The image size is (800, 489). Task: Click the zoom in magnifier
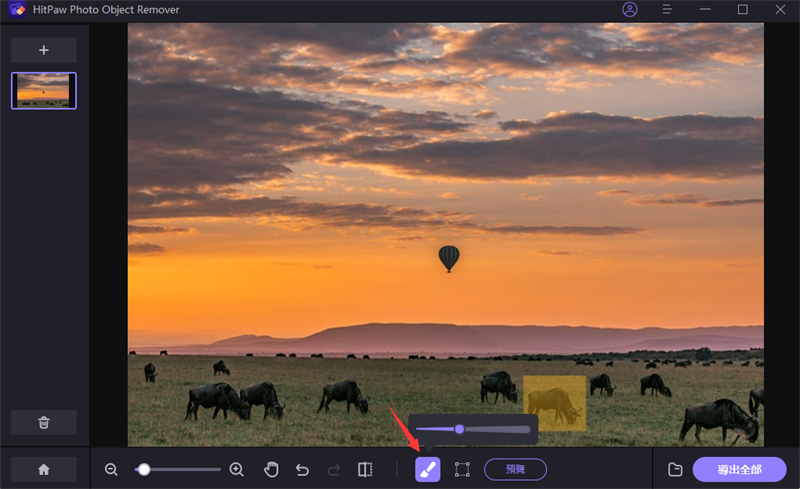coord(237,470)
